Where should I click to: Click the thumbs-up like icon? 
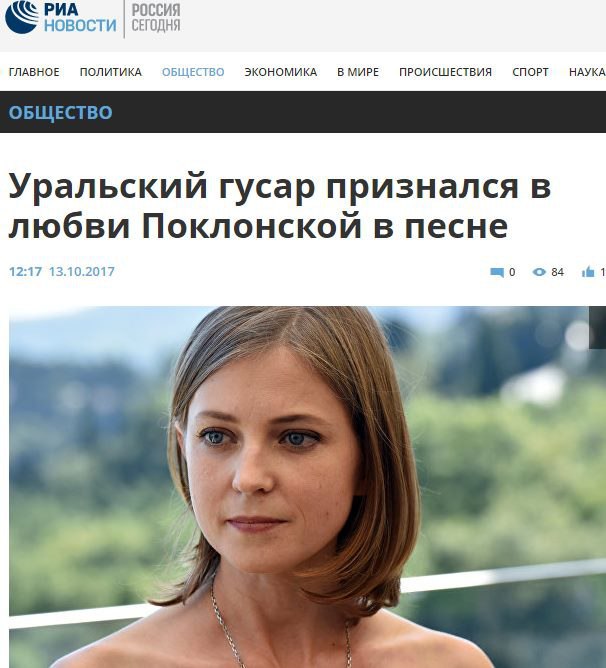588,272
